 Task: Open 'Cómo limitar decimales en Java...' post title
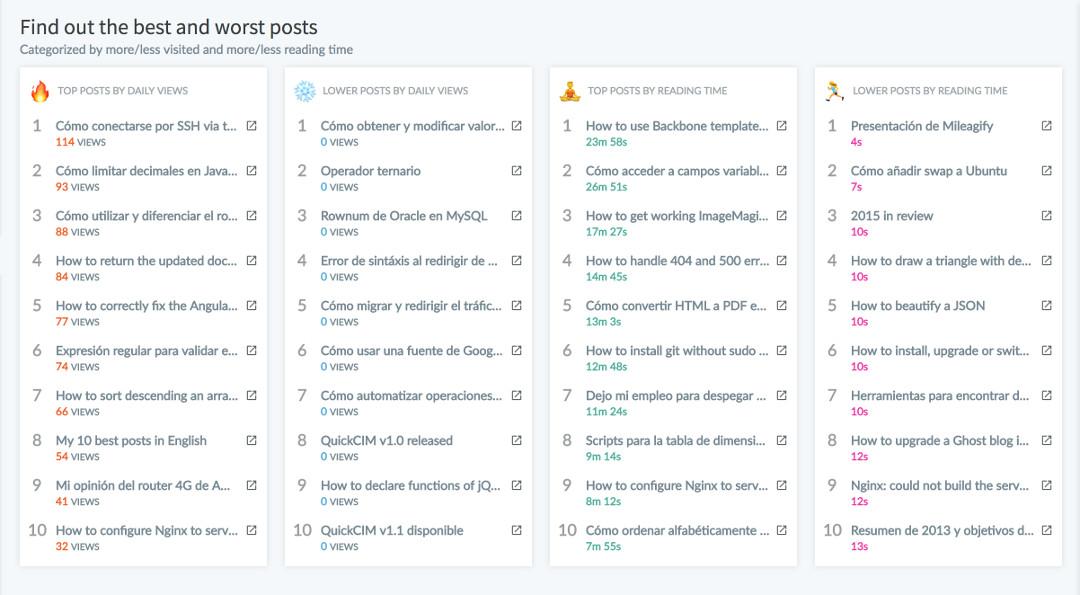point(147,171)
